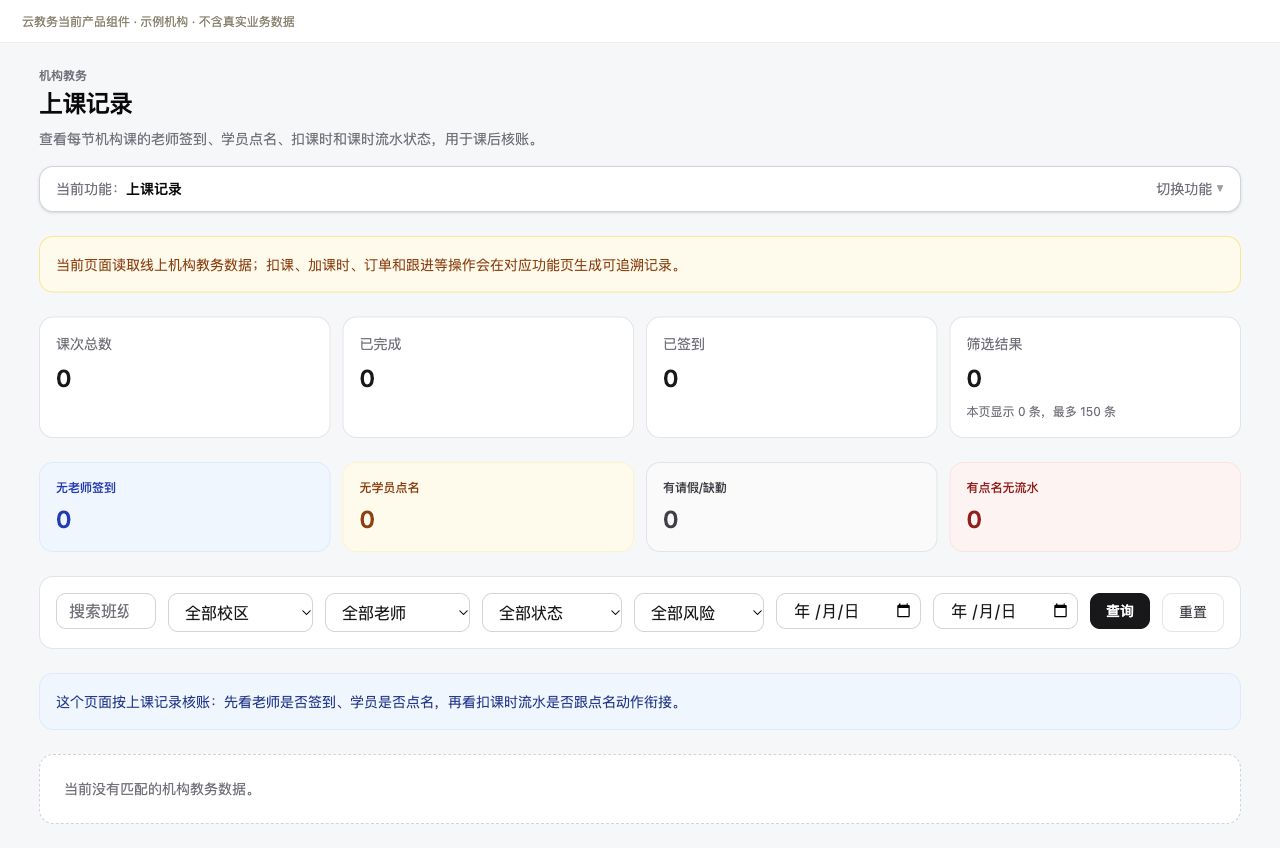Select the 有请假/缺勤 stat card
Image resolution: width=1280 pixels, height=848 pixels.
click(792, 507)
